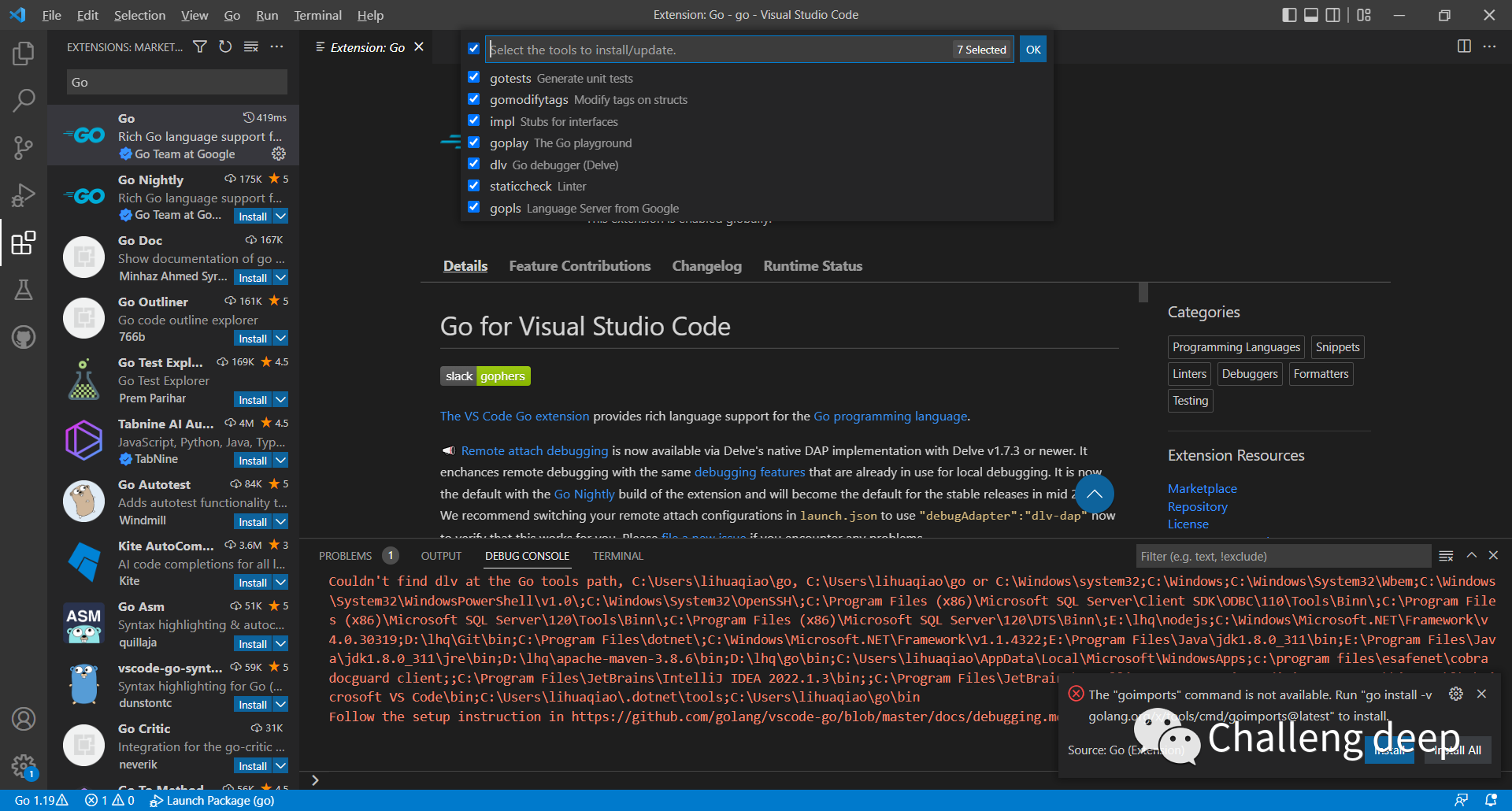The image size is (1512, 811).
Task: Clear extensions search results icon
Action: [x=251, y=47]
